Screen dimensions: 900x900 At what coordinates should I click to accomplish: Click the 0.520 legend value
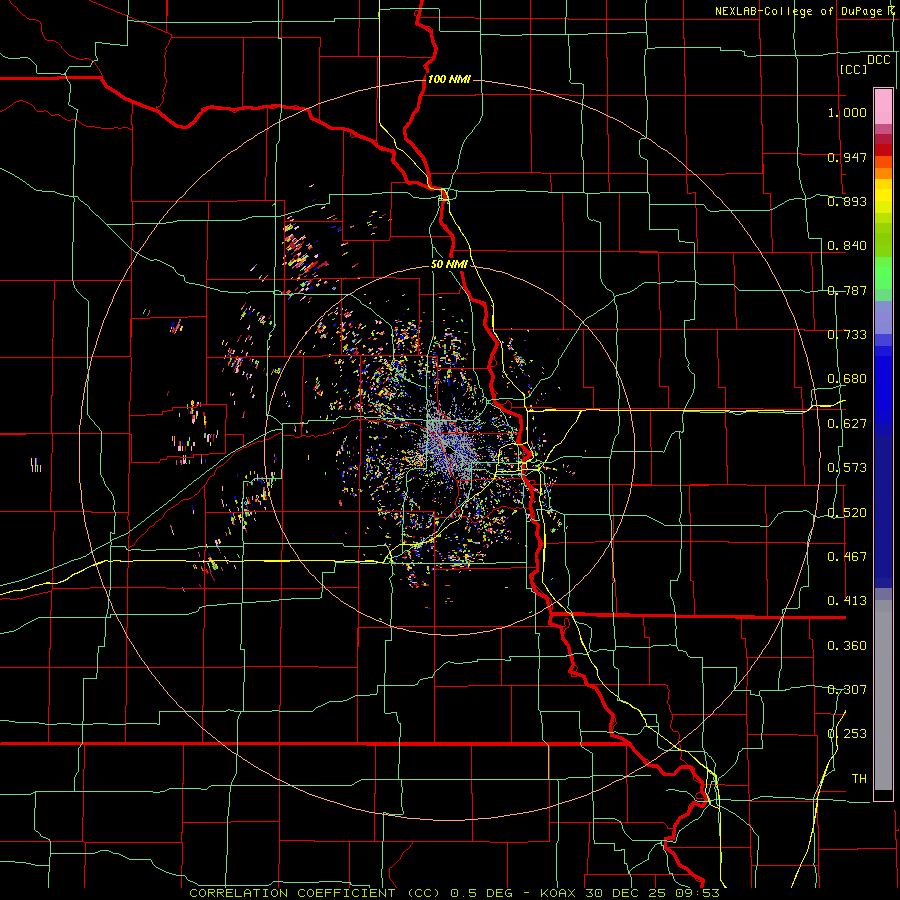pyautogui.click(x=847, y=513)
